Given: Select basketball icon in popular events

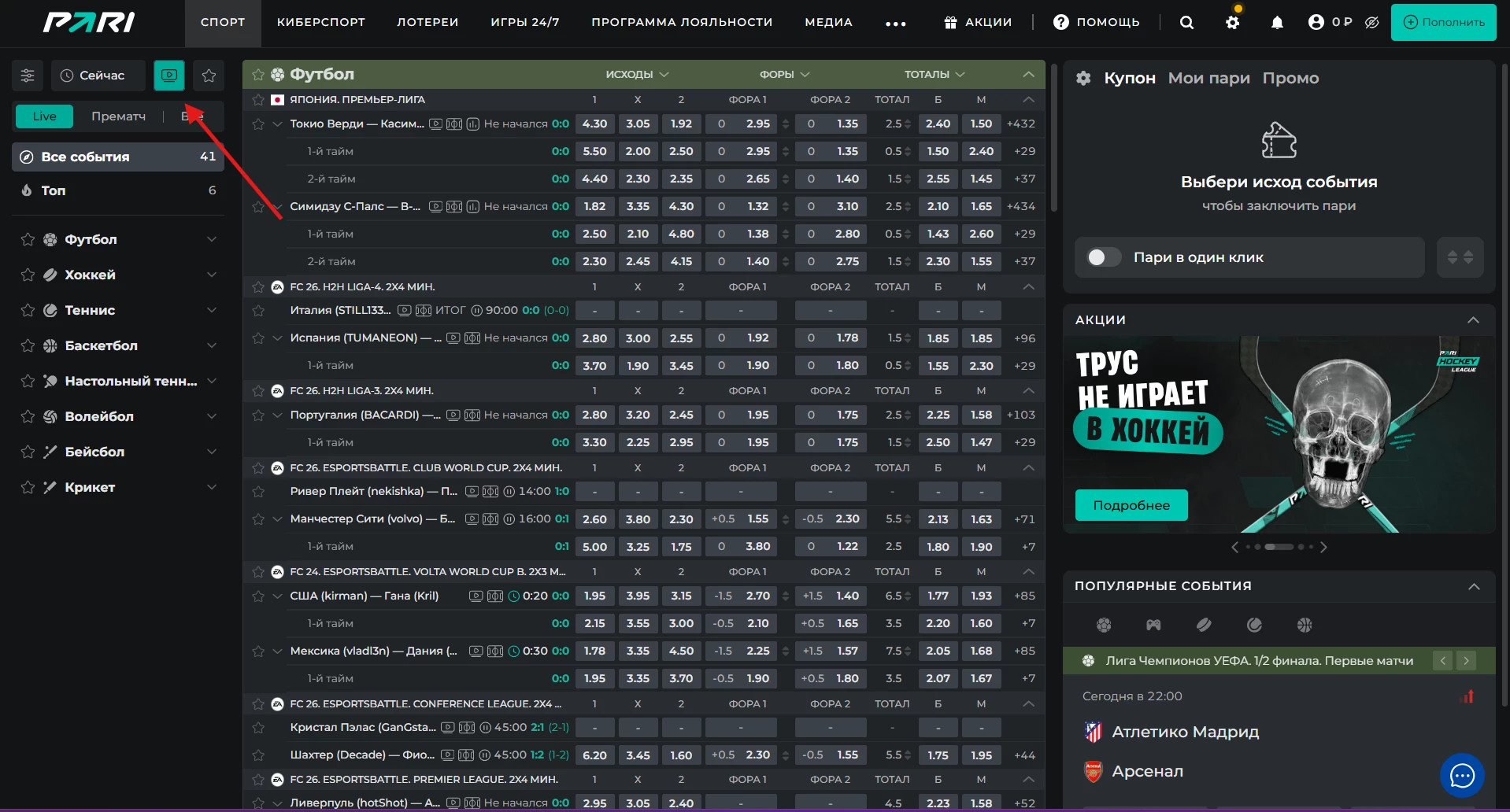Looking at the screenshot, I should (x=1305, y=625).
